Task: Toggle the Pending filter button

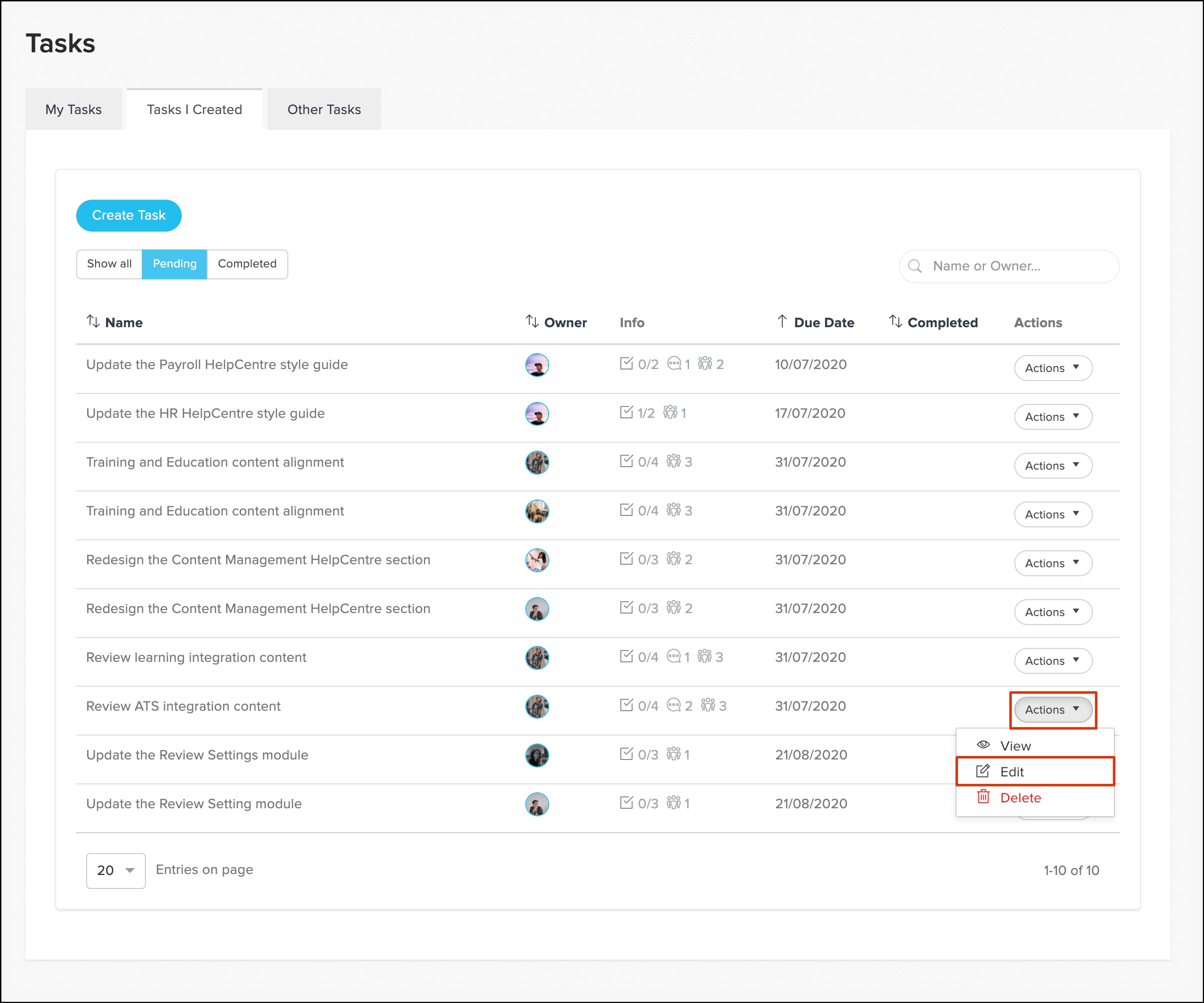Action: [174, 264]
